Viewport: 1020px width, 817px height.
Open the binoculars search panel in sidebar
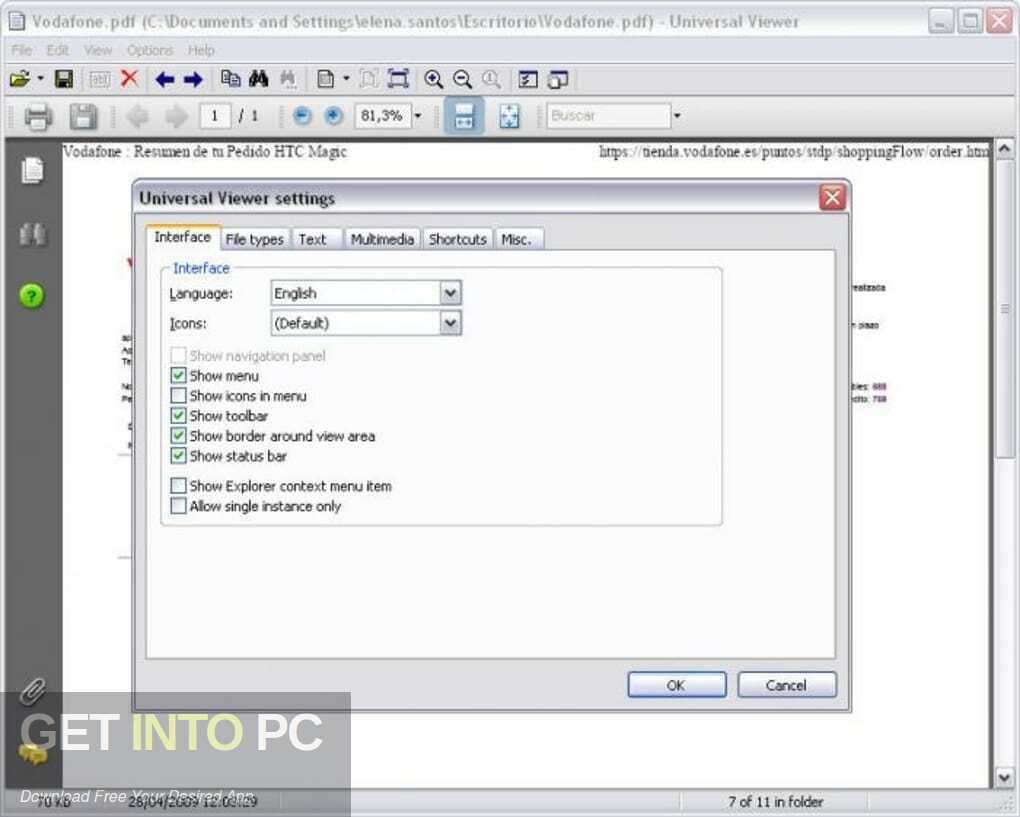click(x=32, y=234)
